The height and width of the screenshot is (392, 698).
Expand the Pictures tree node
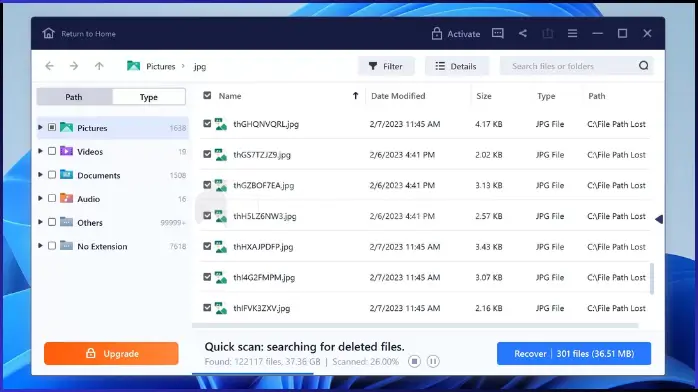click(x=40, y=127)
